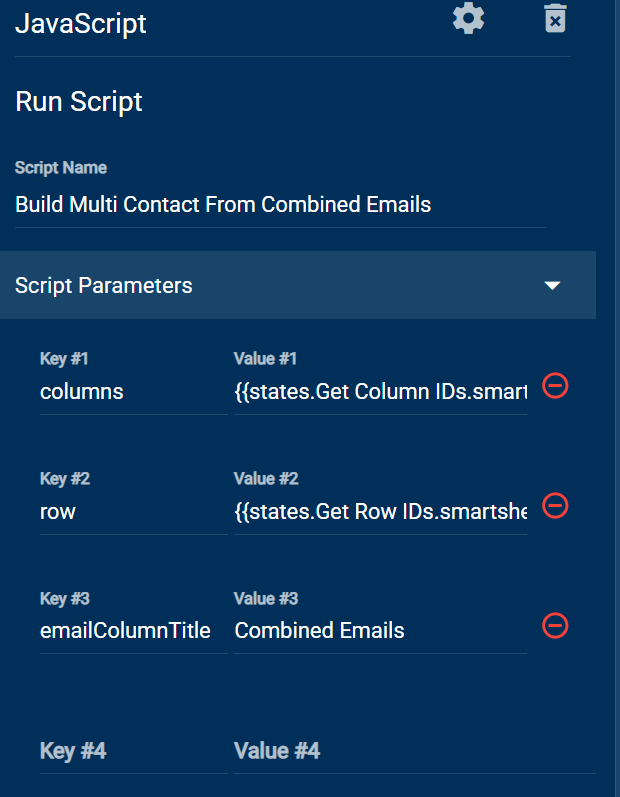Select the Value #3 Combined Emails field
The height and width of the screenshot is (797, 620).
pos(381,631)
